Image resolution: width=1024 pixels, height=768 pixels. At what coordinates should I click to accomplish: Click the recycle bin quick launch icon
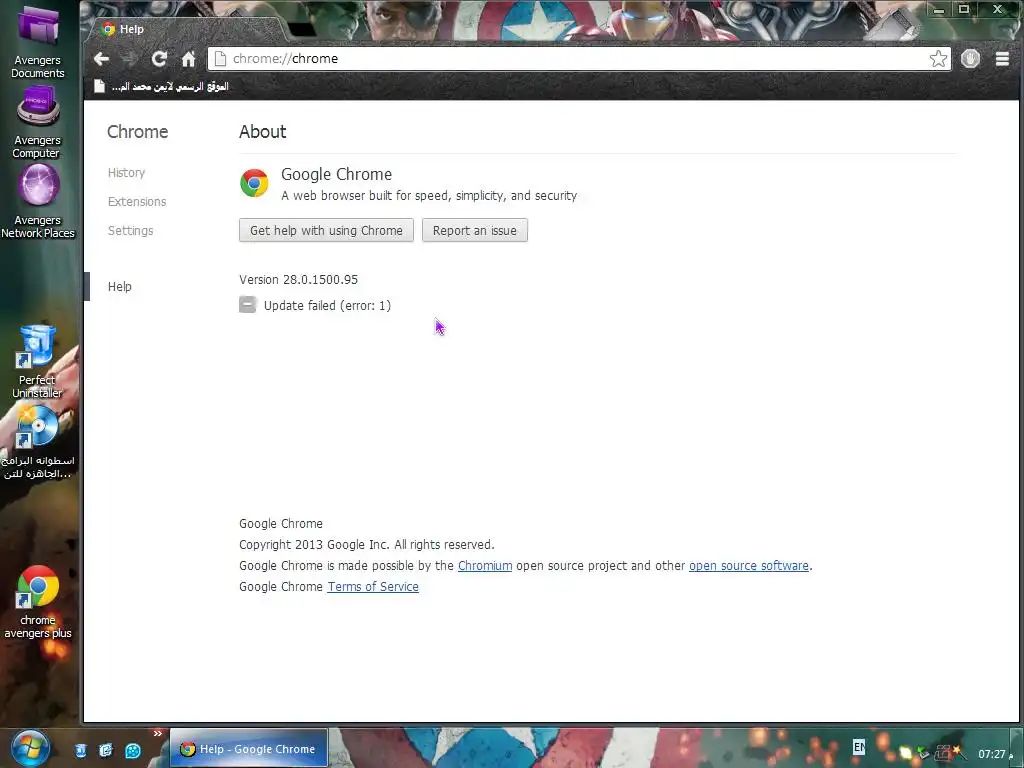click(x=80, y=750)
